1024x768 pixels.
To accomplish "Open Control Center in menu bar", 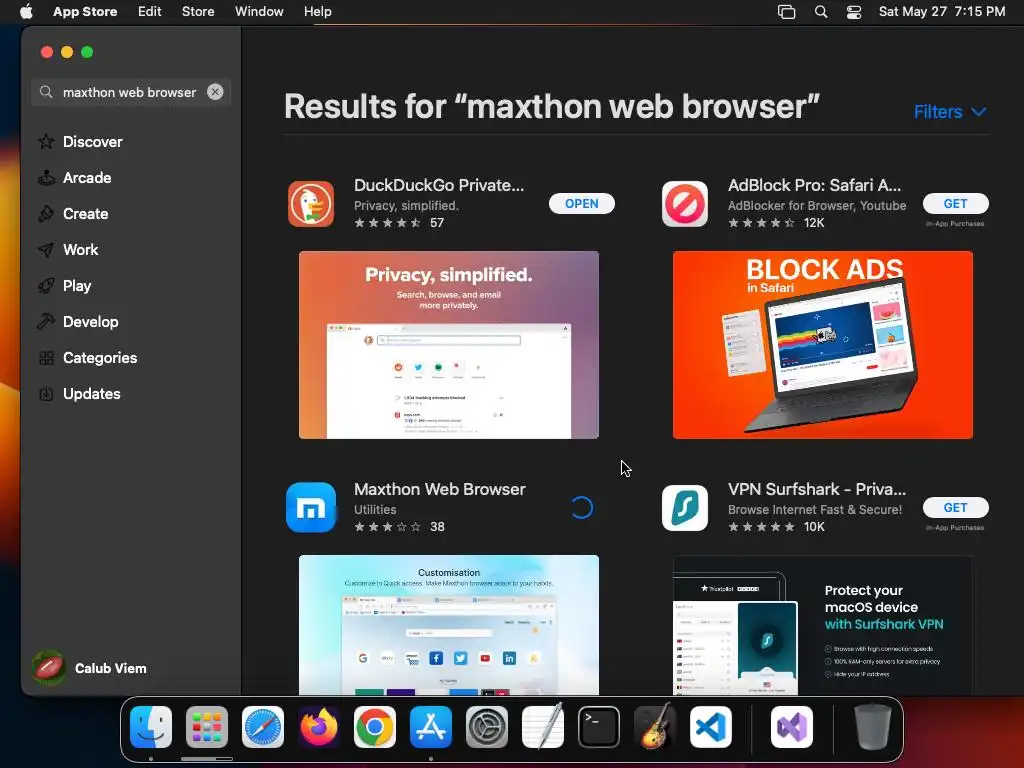I will click(x=854, y=12).
